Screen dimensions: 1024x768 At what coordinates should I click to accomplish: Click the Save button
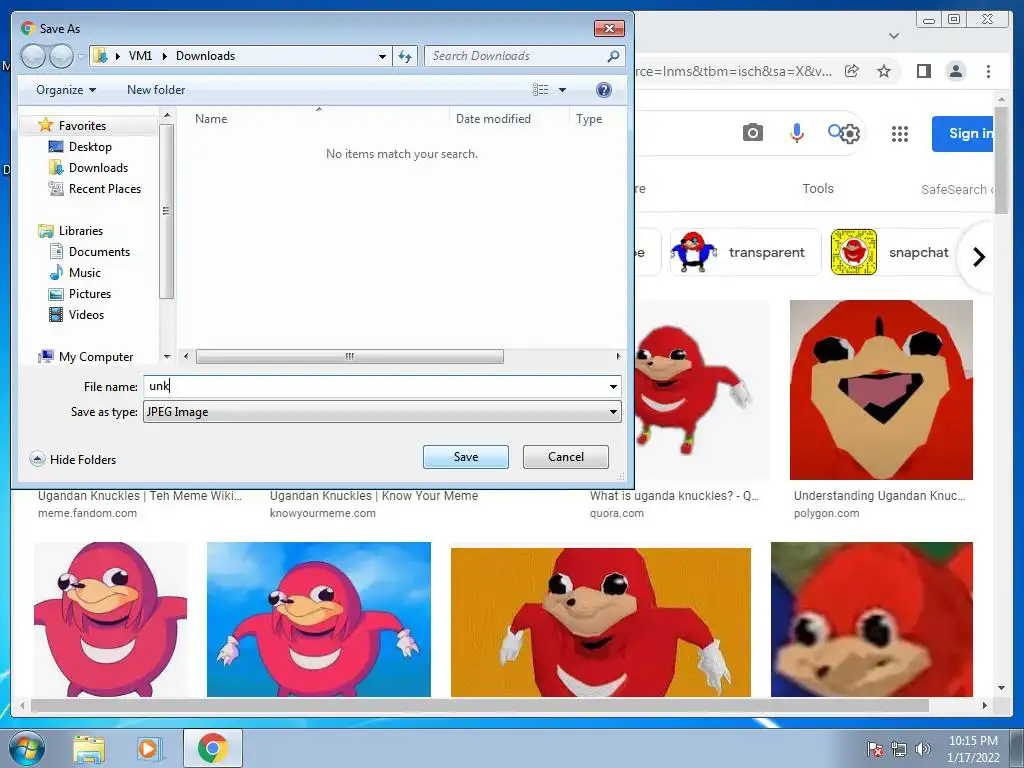[x=466, y=457]
